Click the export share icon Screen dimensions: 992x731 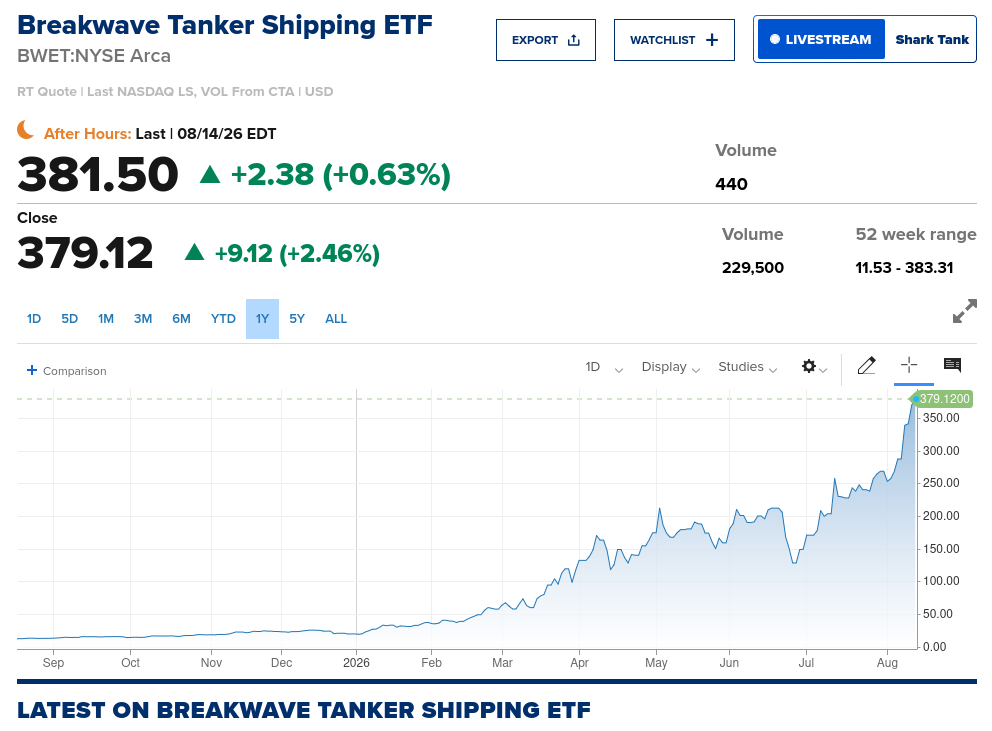(574, 41)
